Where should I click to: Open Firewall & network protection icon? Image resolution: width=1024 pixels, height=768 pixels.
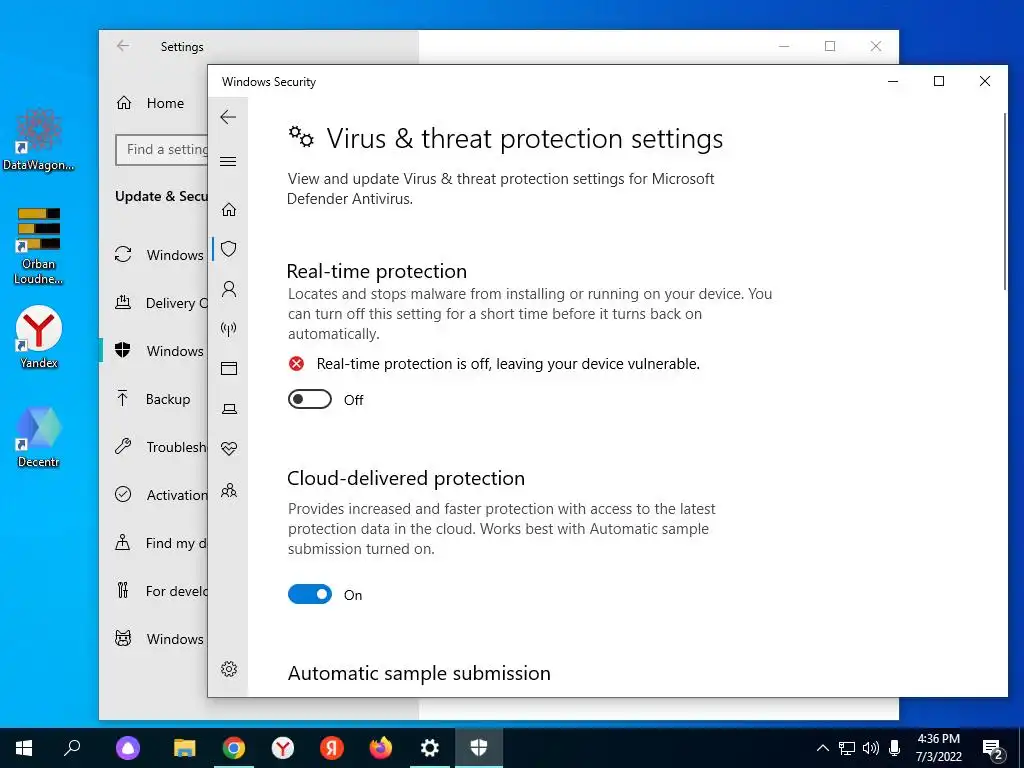point(229,328)
